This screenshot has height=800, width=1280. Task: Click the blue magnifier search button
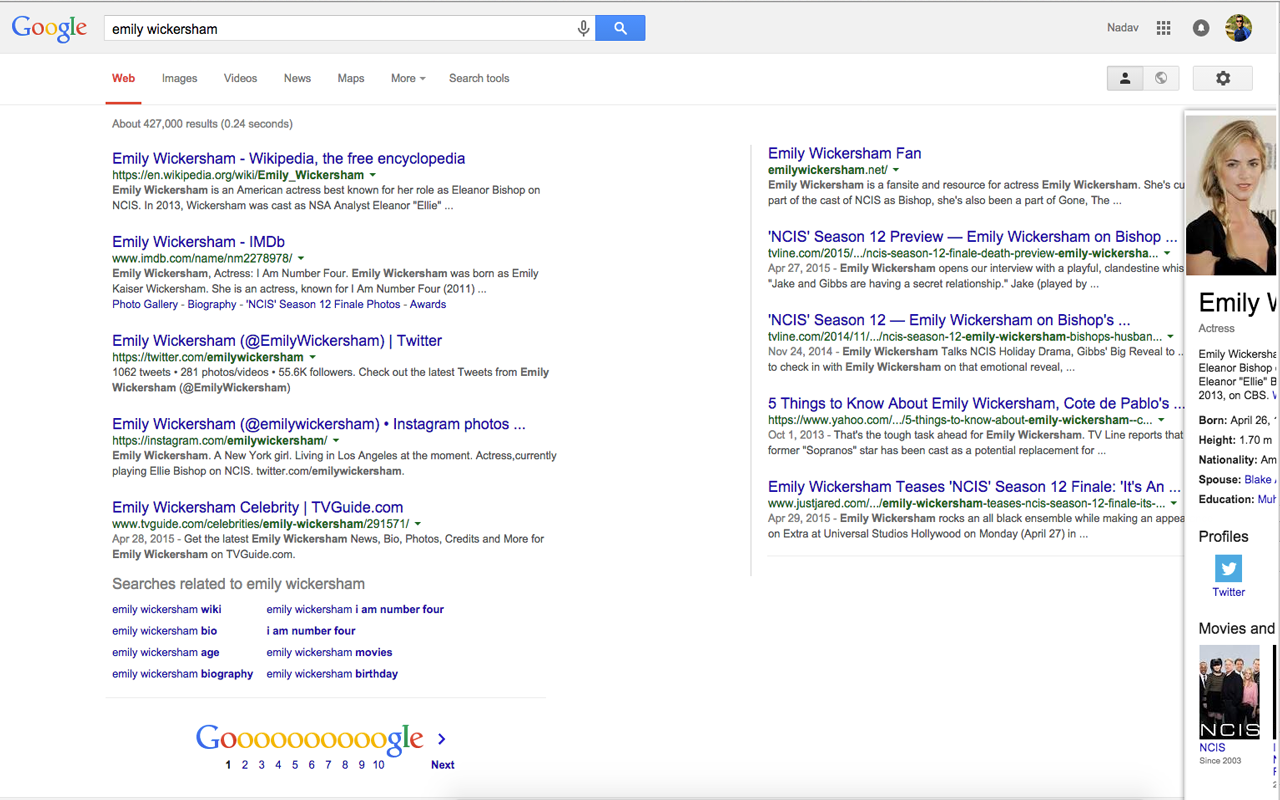coord(620,28)
